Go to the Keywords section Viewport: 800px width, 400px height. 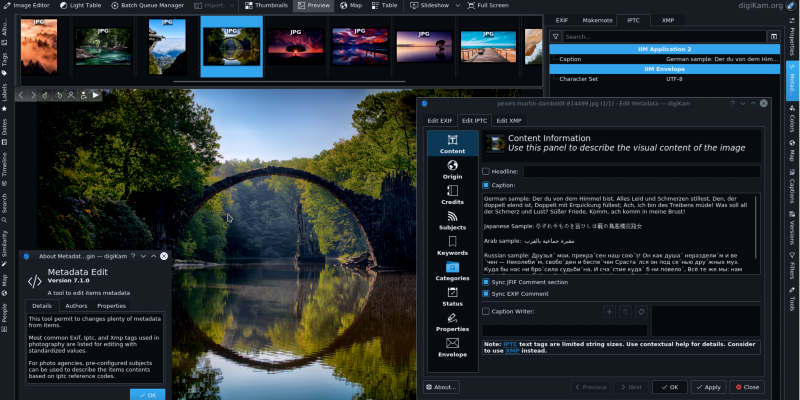(452, 246)
